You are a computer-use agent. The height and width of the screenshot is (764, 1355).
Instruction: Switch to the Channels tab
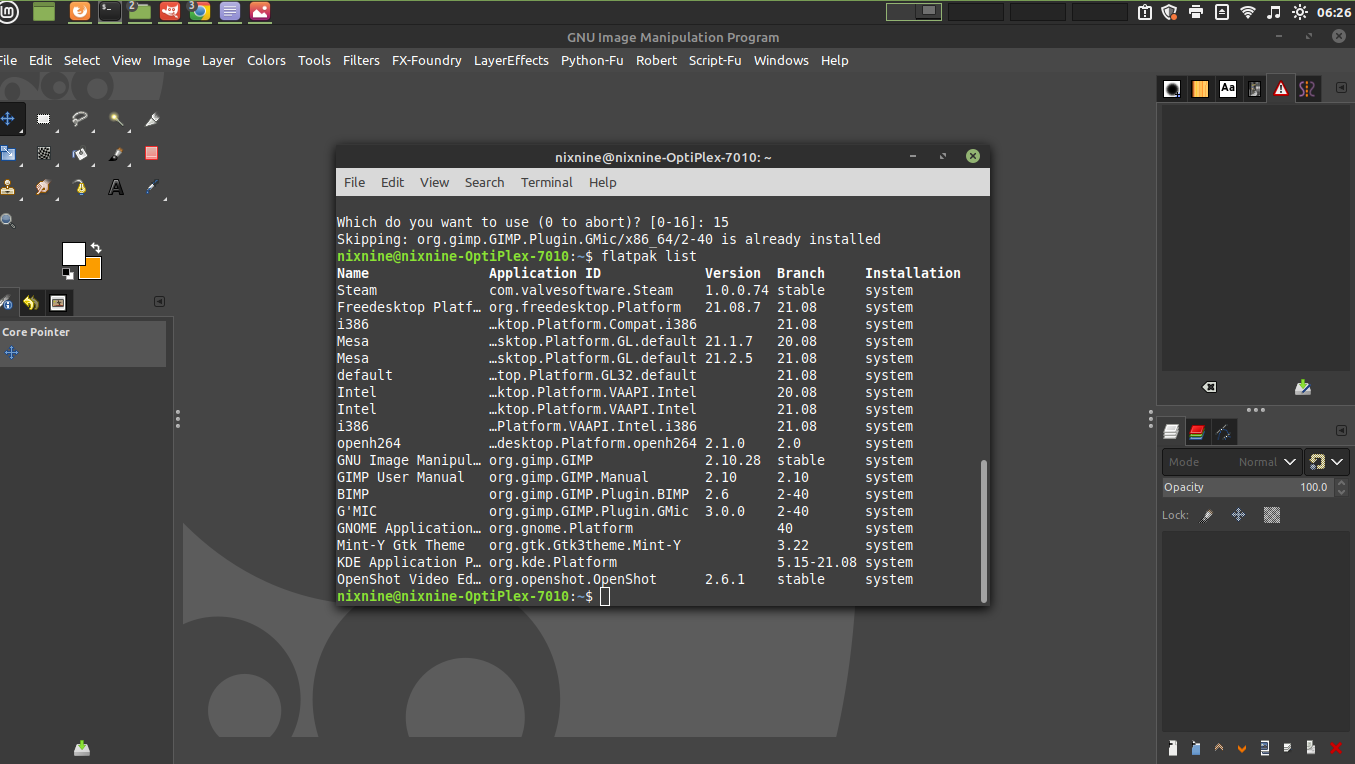1197,432
